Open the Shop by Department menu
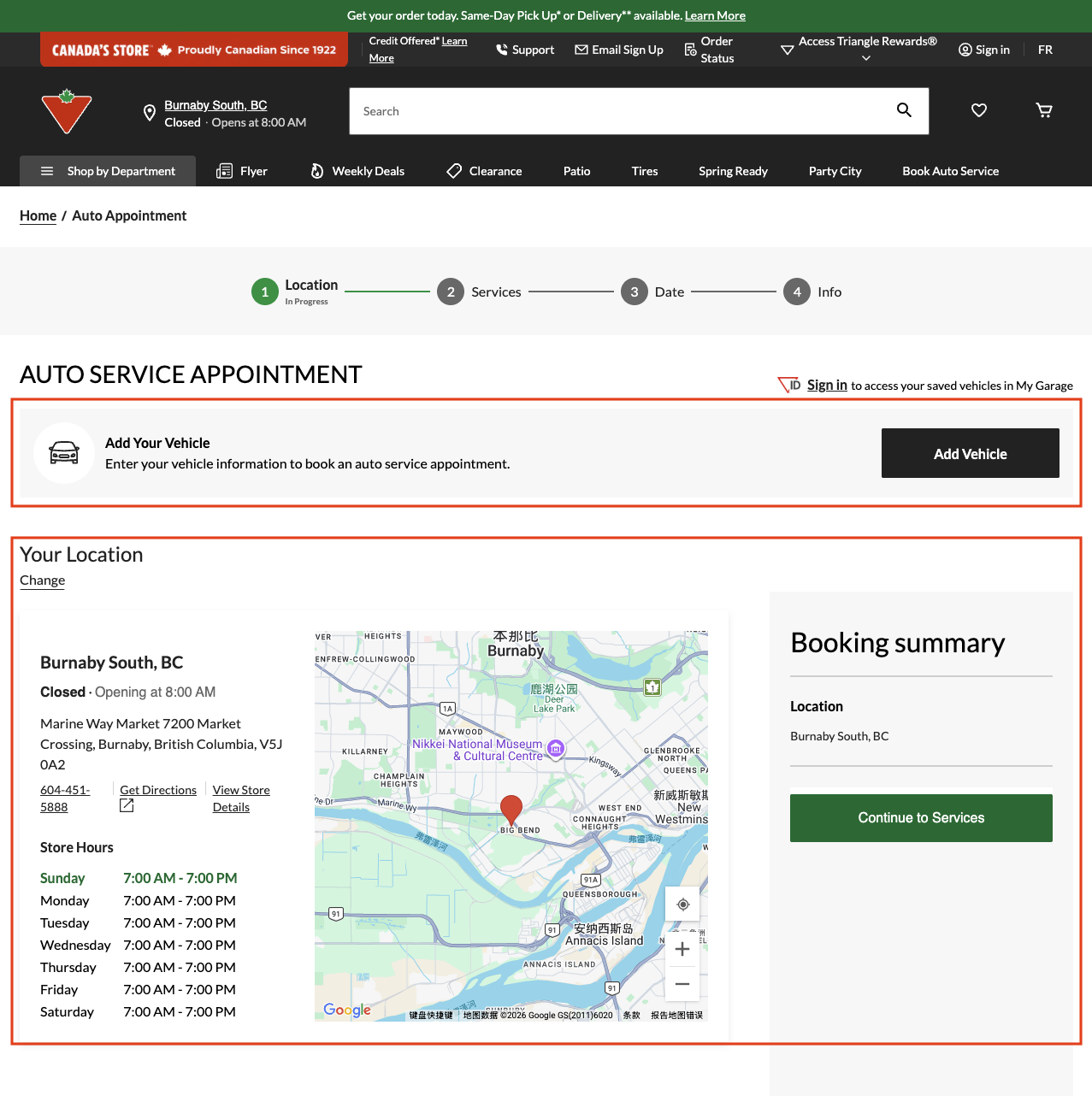The height and width of the screenshot is (1096, 1092). coord(108,171)
